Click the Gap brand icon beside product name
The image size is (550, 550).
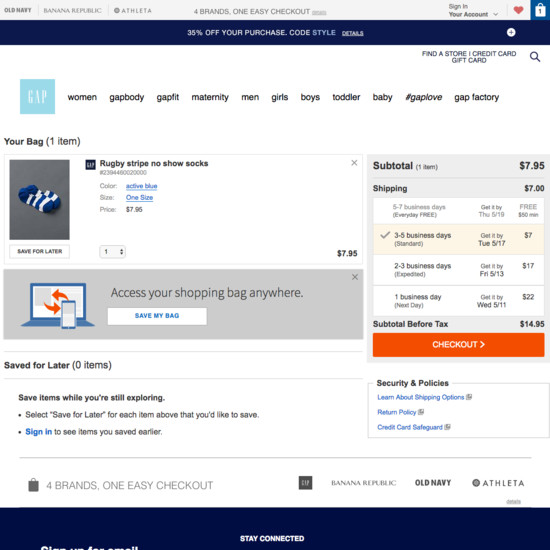tap(90, 164)
